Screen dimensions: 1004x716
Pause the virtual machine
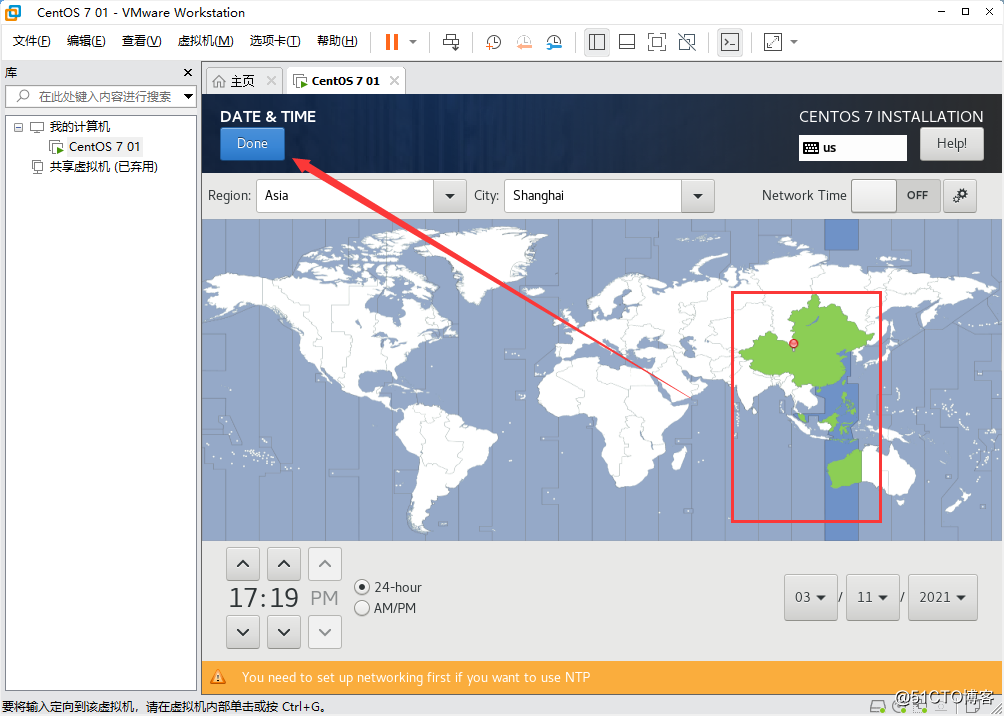point(391,42)
